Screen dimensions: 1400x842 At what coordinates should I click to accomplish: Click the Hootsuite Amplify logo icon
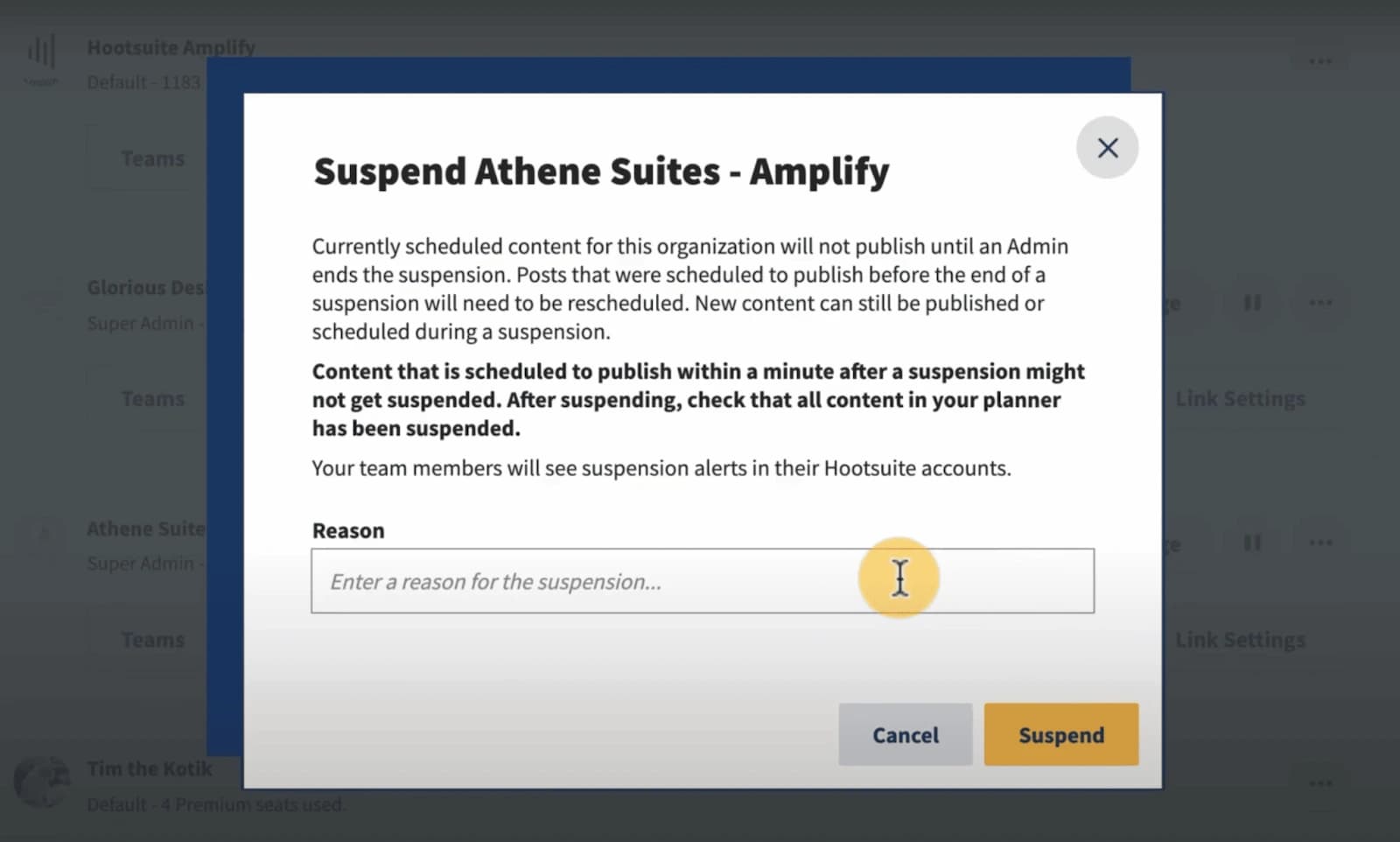[x=39, y=54]
